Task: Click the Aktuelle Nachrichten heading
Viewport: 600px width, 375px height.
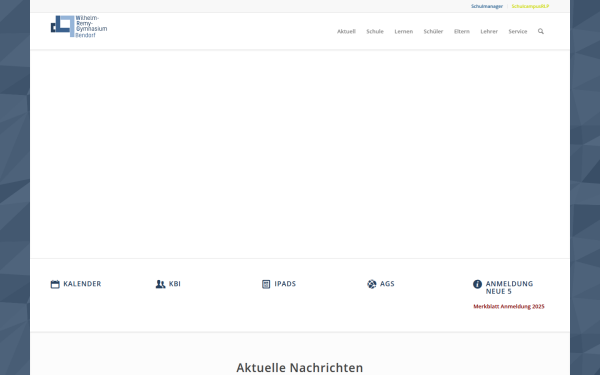Action: (x=300, y=367)
